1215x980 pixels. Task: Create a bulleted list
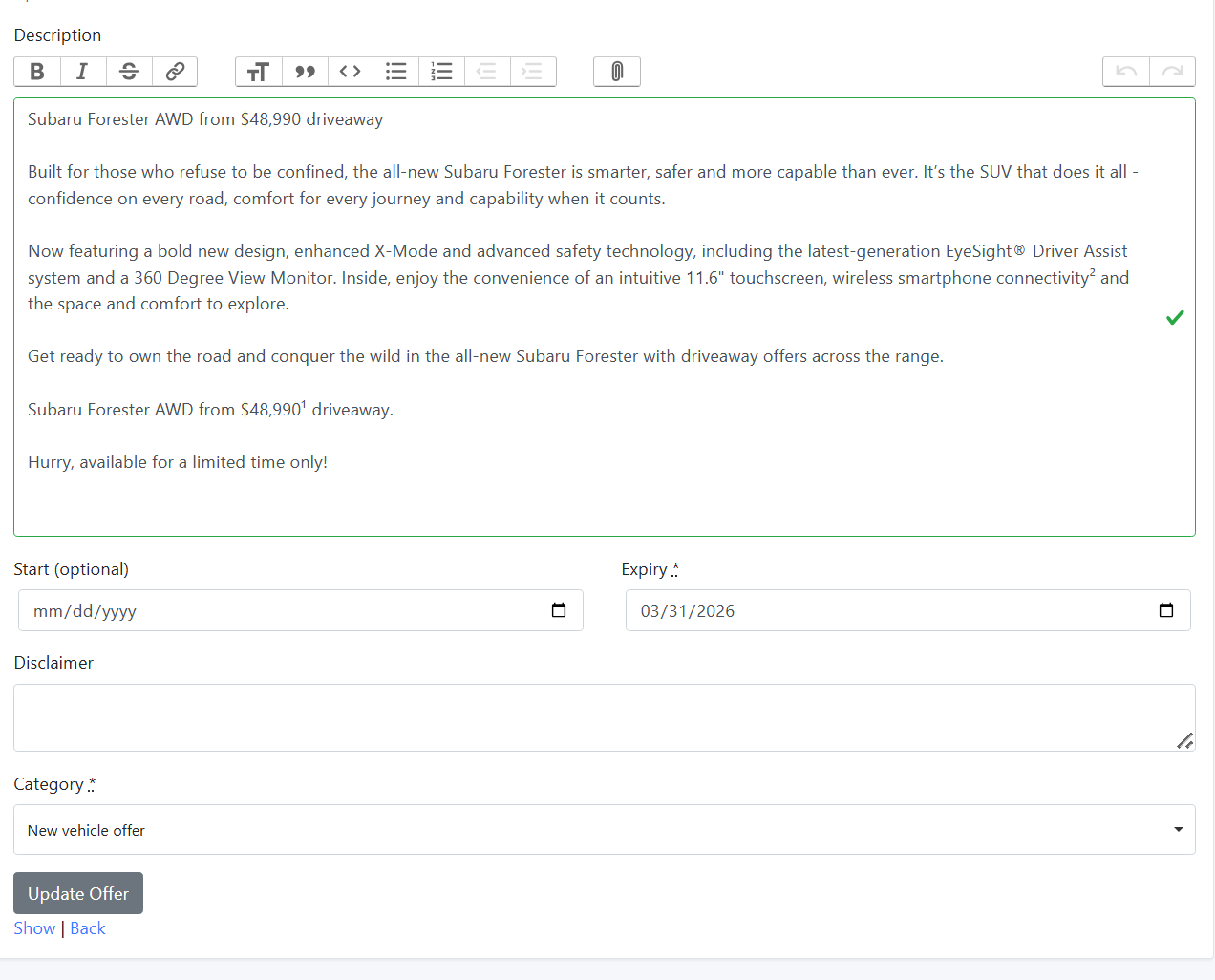395,72
